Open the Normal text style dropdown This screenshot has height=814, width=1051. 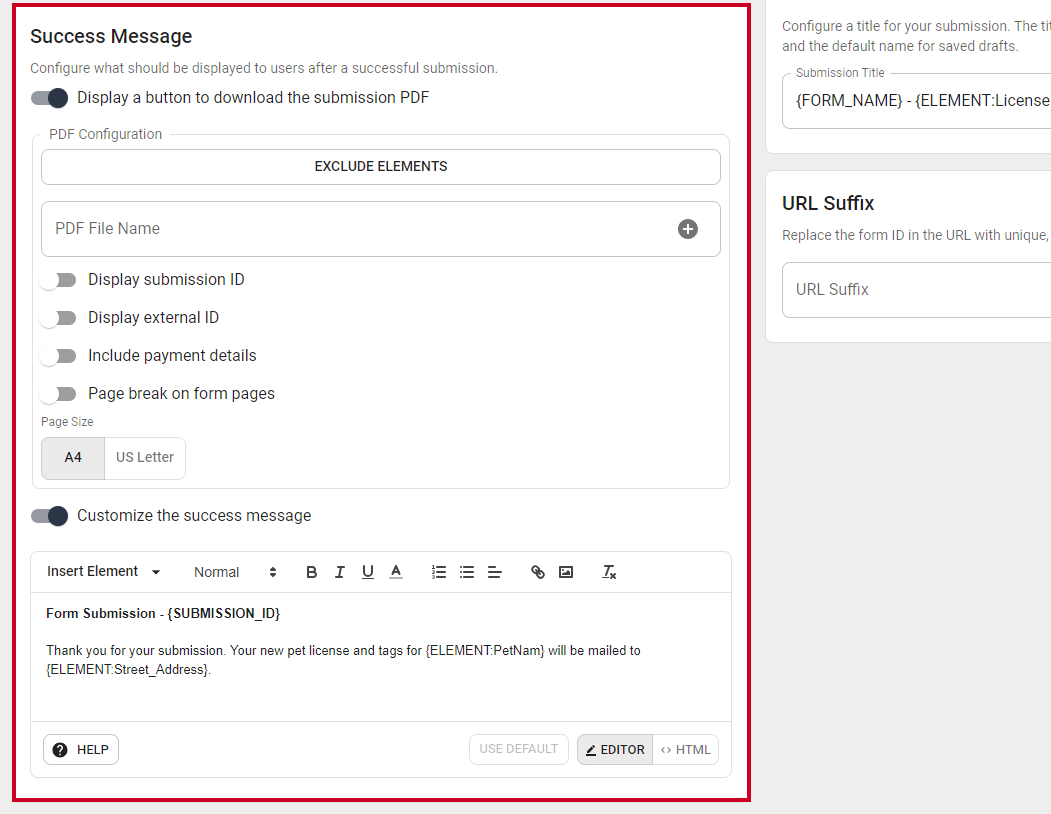click(x=235, y=572)
